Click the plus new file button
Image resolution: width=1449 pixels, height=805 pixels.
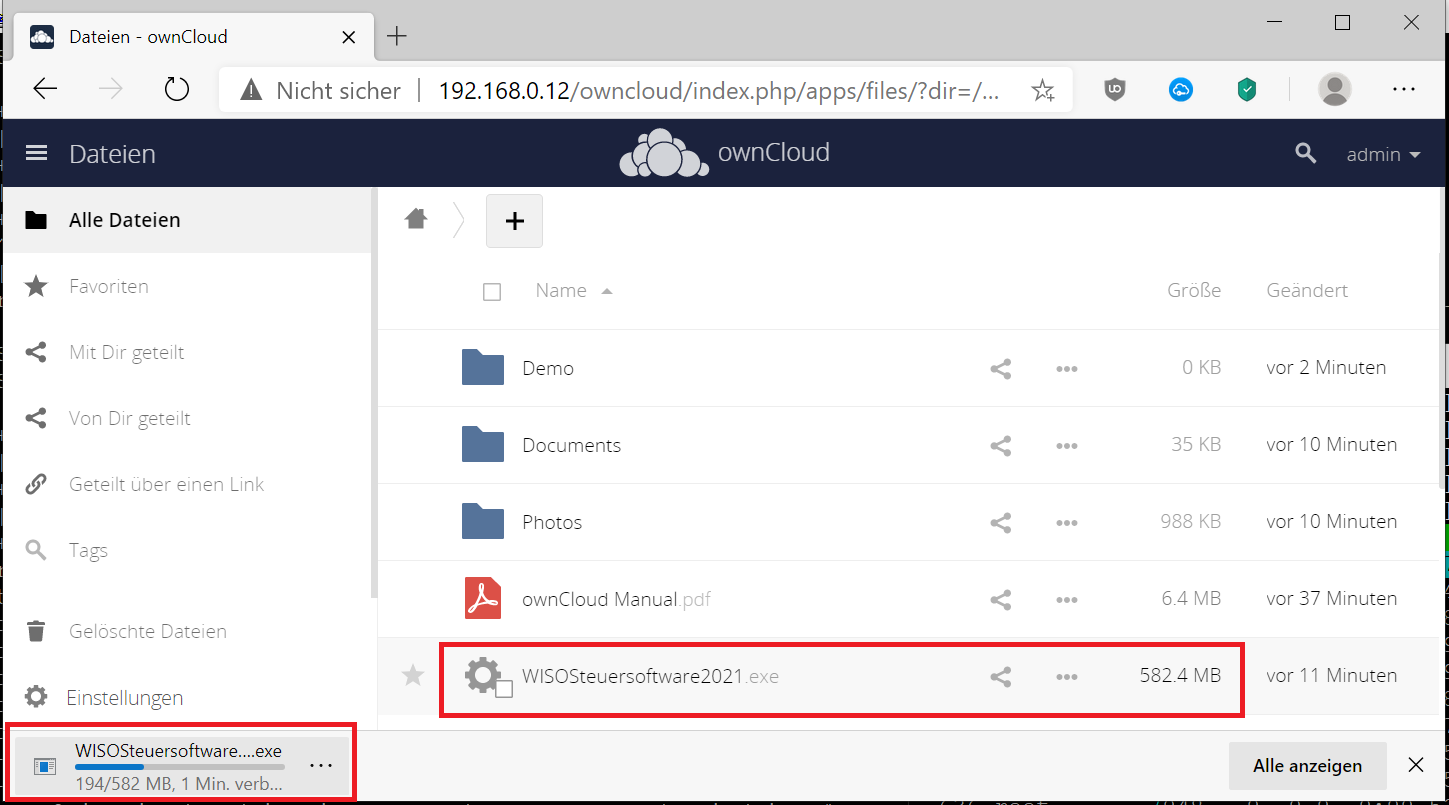pyautogui.click(x=514, y=221)
